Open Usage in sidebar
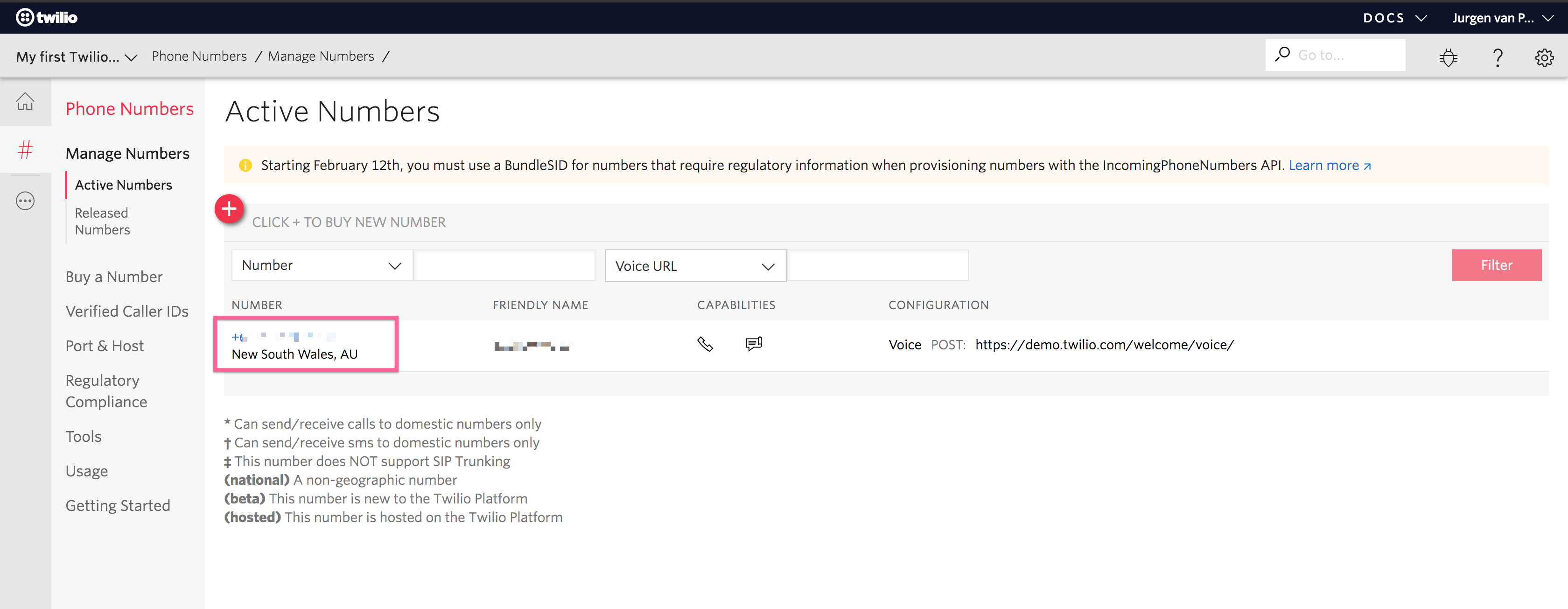This screenshot has width=1568, height=609. [86, 471]
